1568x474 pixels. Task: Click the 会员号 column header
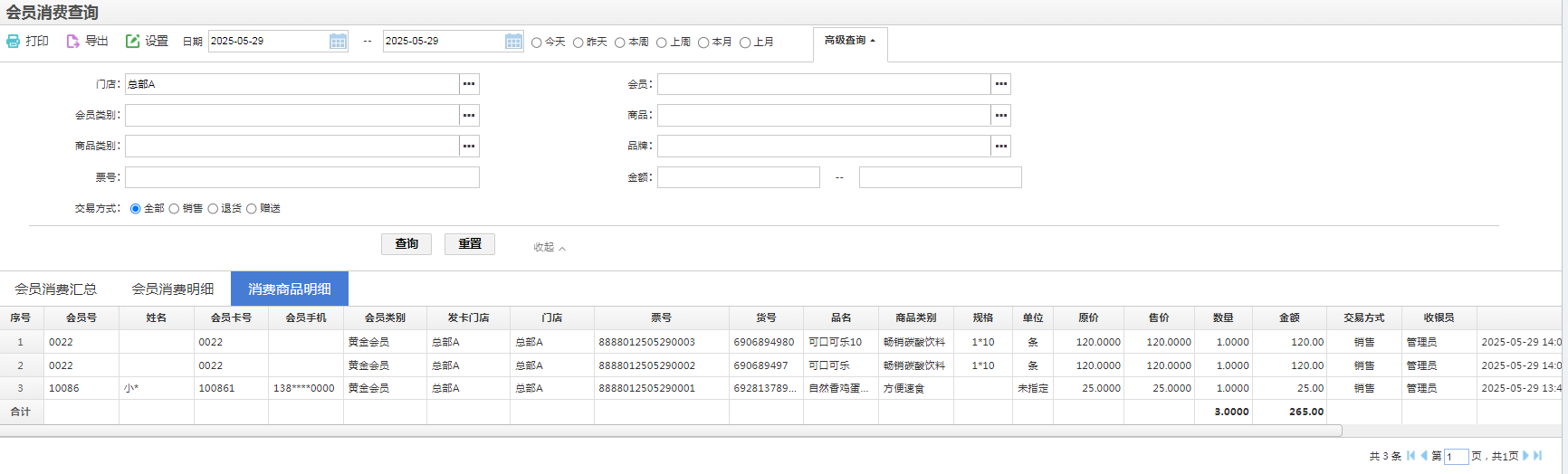click(x=81, y=318)
